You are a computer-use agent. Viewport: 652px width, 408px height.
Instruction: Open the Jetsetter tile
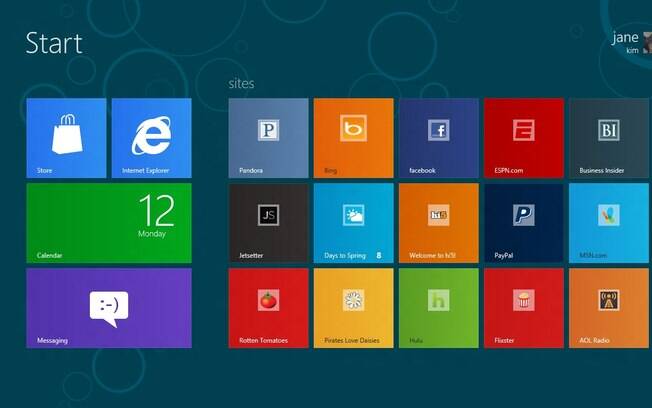click(269, 223)
